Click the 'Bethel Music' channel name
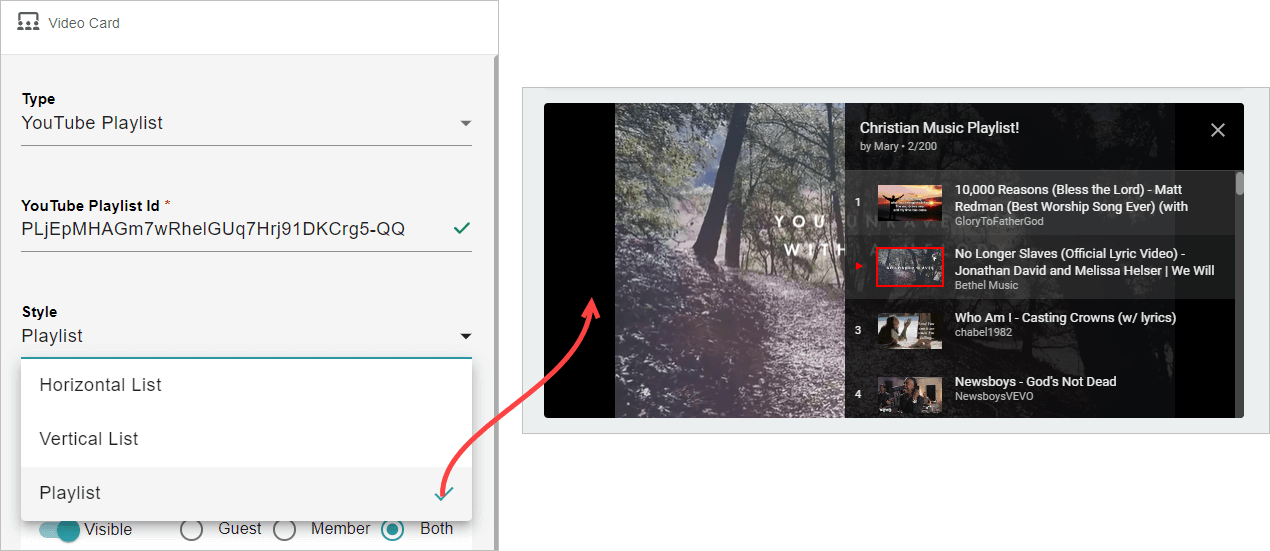The height and width of the screenshot is (551, 1270). pyautogui.click(x=986, y=285)
